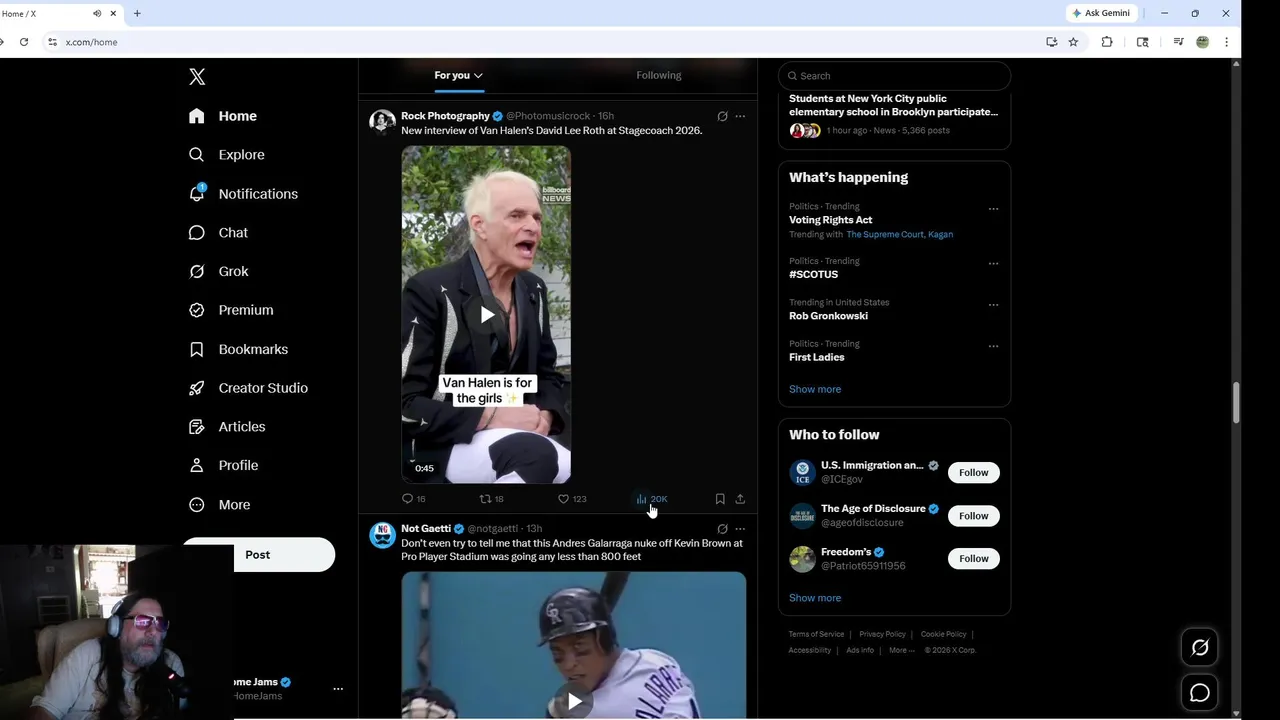Open Privacy Policy link
This screenshot has height=720, width=1280.
[x=882, y=634]
